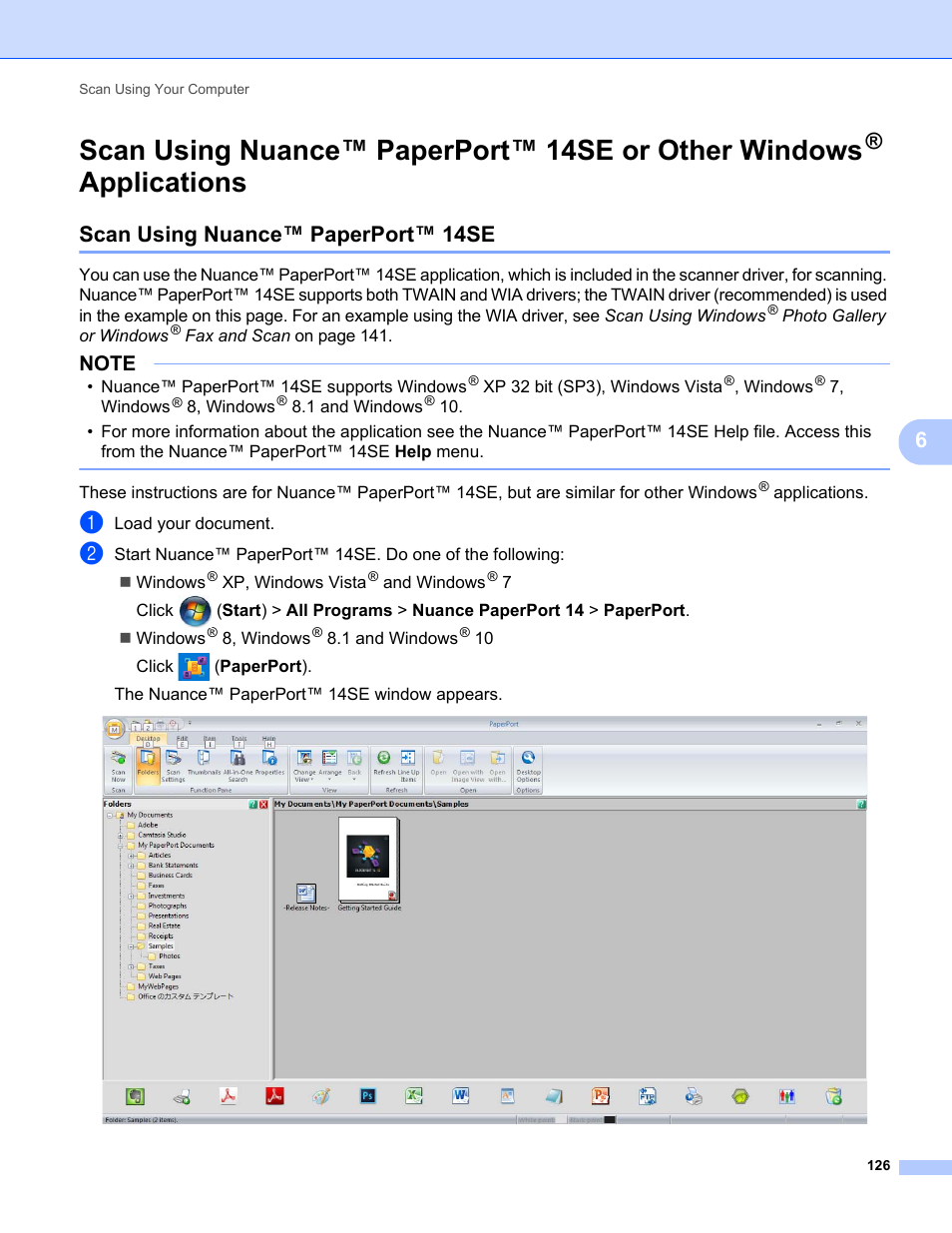Click Evernote icon in Send To bar

point(135,1096)
